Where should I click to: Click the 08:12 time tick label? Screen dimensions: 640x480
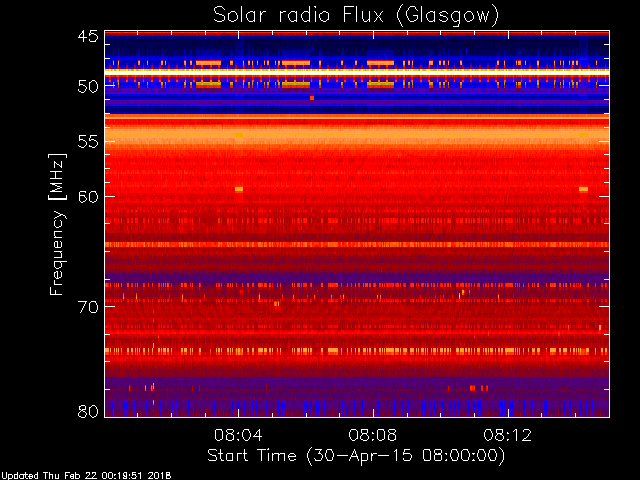point(508,435)
